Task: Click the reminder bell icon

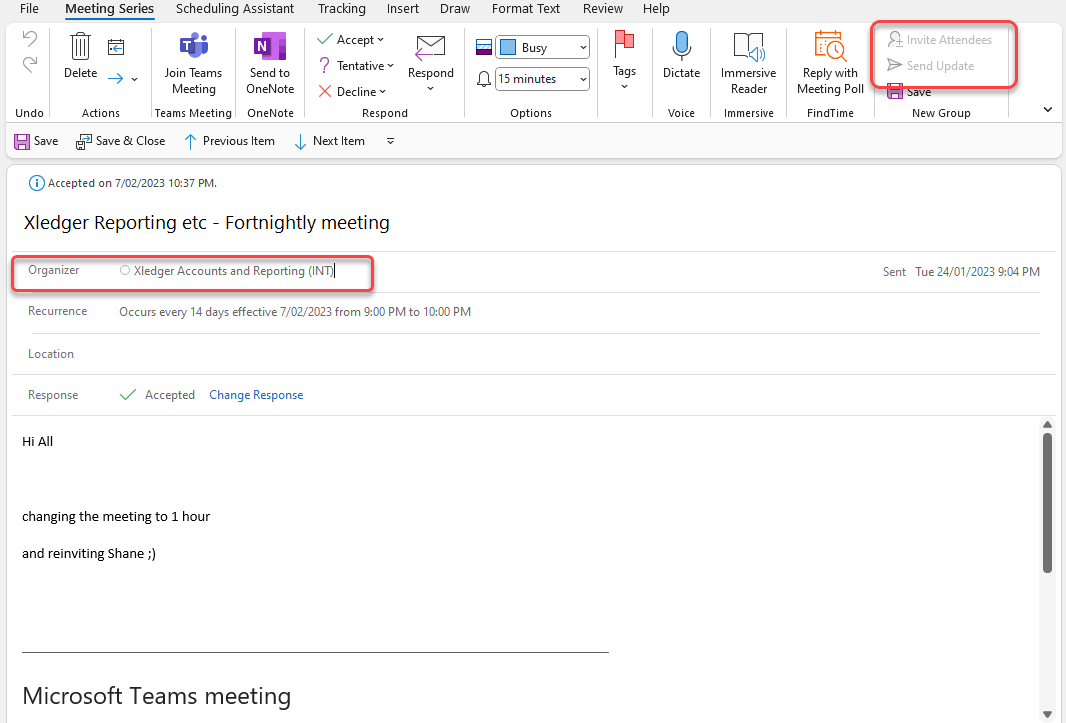Action: [x=484, y=79]
